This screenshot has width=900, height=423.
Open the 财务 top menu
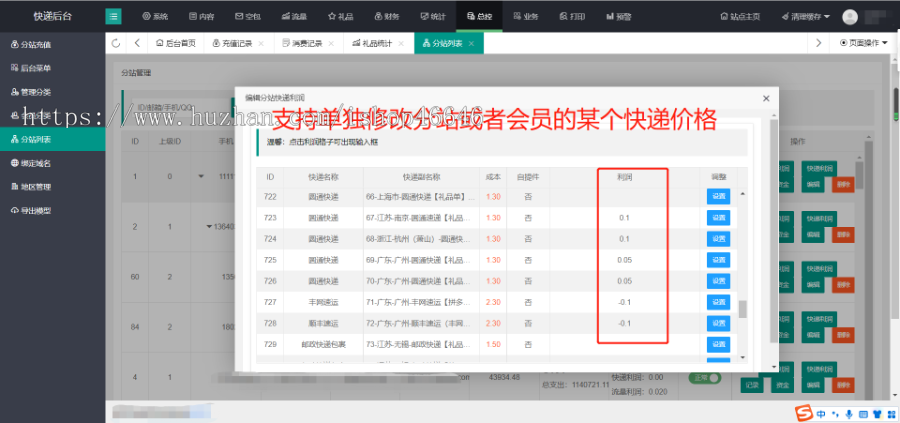tap(387, 17)
